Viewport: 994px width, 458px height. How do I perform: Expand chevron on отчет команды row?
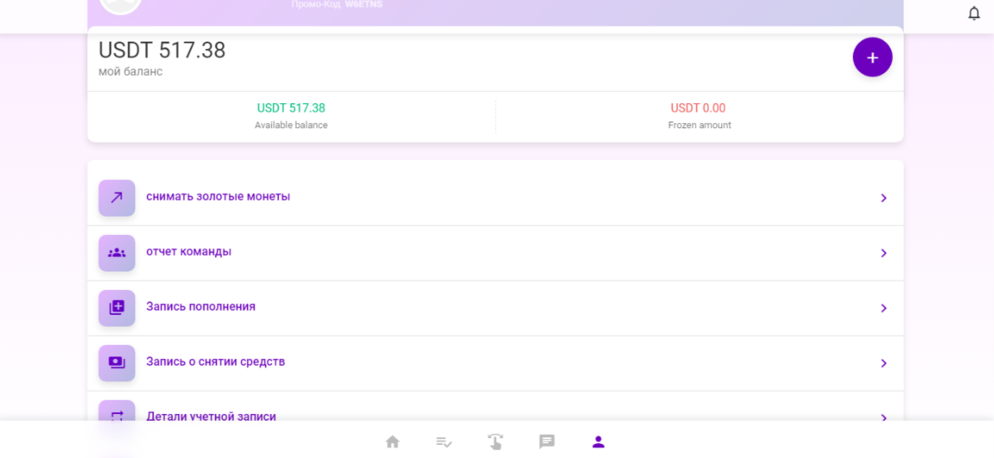pyautogui.click(x=884, y=253)
